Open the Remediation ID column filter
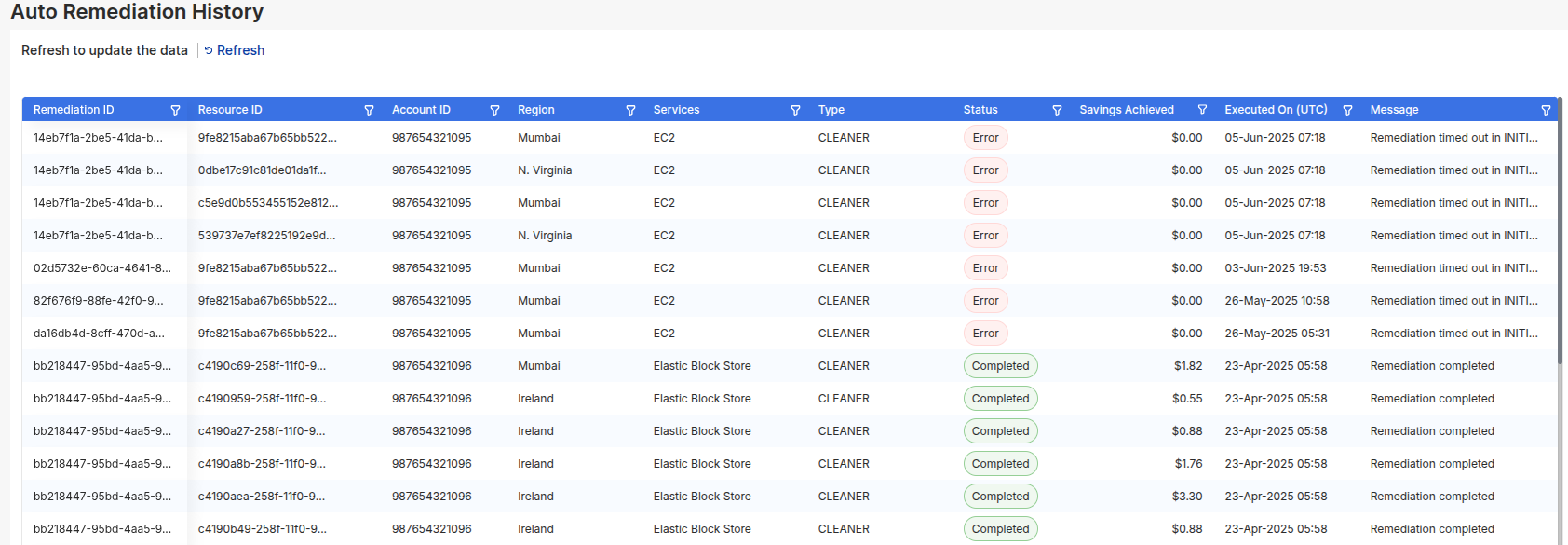This screenshot has width=1568, height=545. pyautogui.click(x=175, y=110)
